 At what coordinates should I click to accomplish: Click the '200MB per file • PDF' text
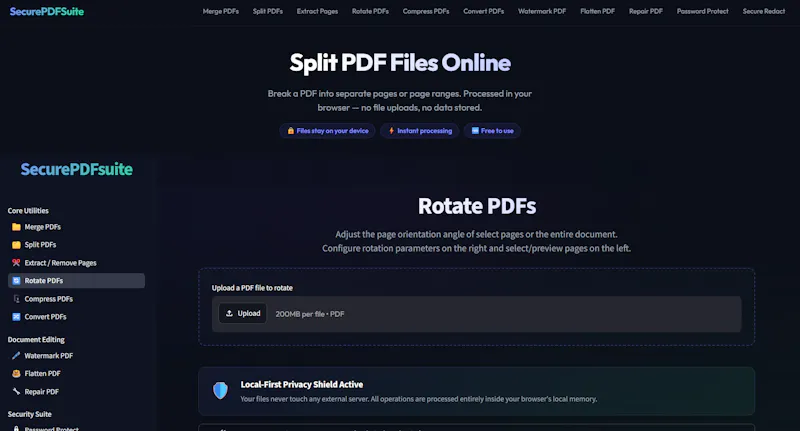tap(310, 314)
